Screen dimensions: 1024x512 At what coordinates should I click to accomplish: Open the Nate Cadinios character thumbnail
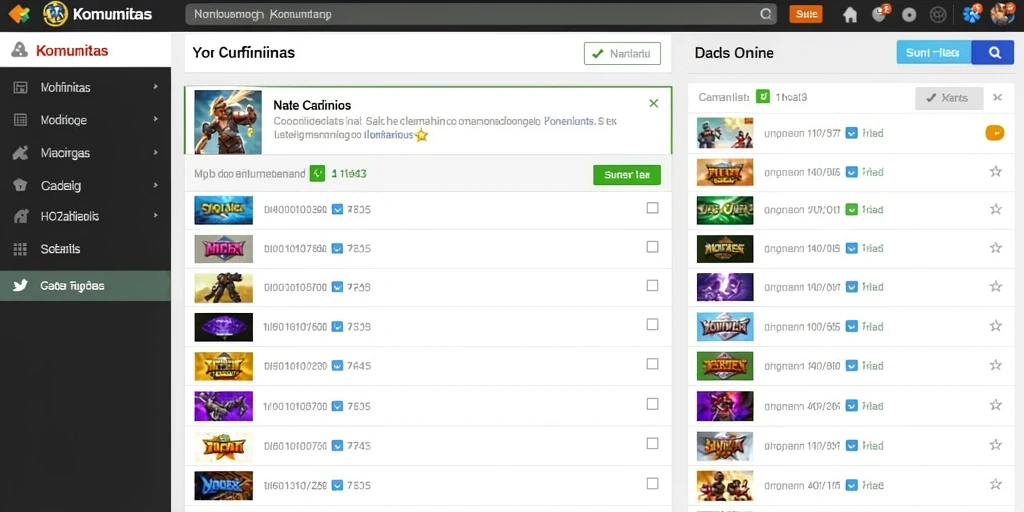point(228,121)
